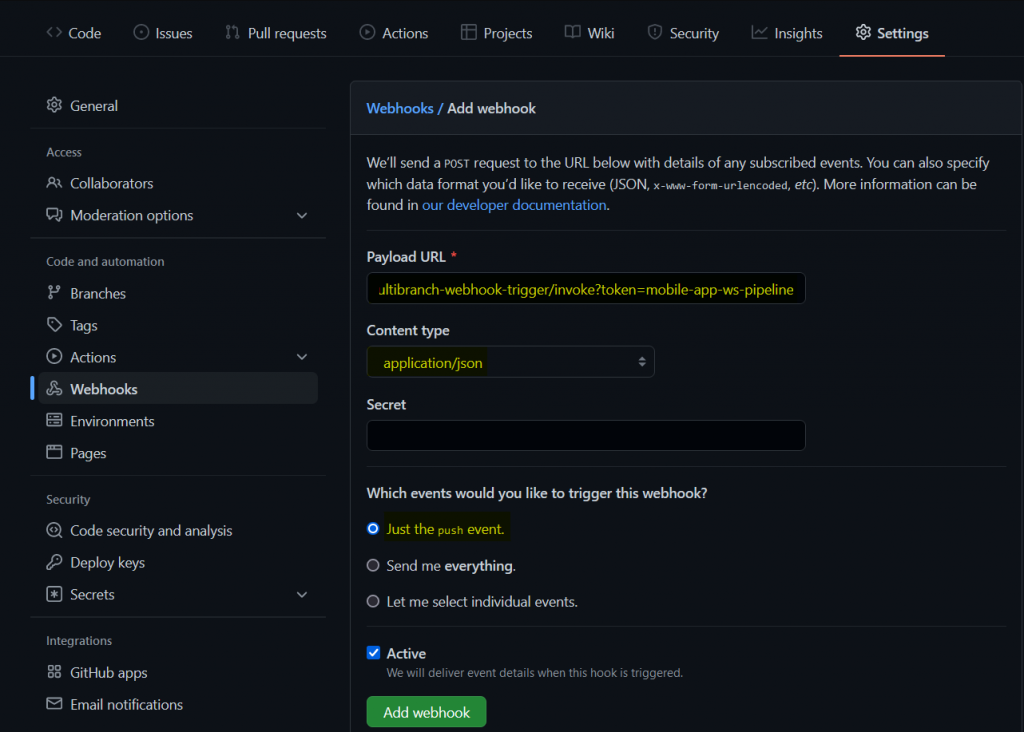Screen dimensions: 1024x732
Task: Select Send me everything option
Action: click(373, 565)
